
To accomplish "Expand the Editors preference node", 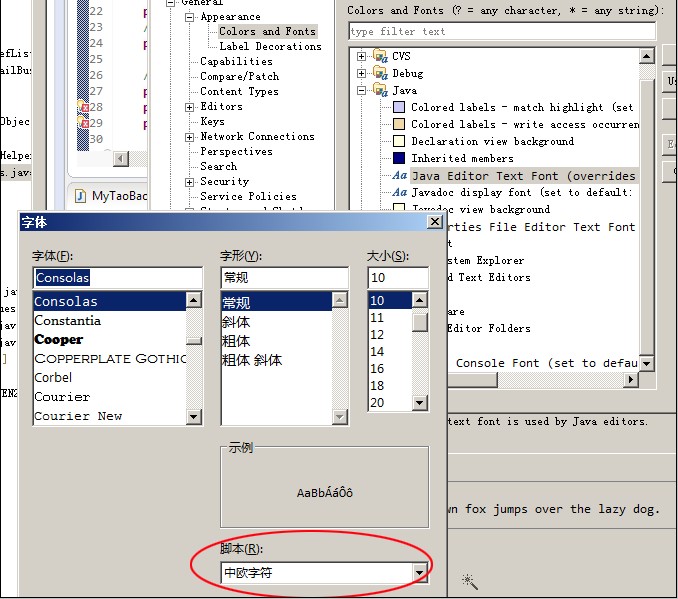I will click(190, 107).
